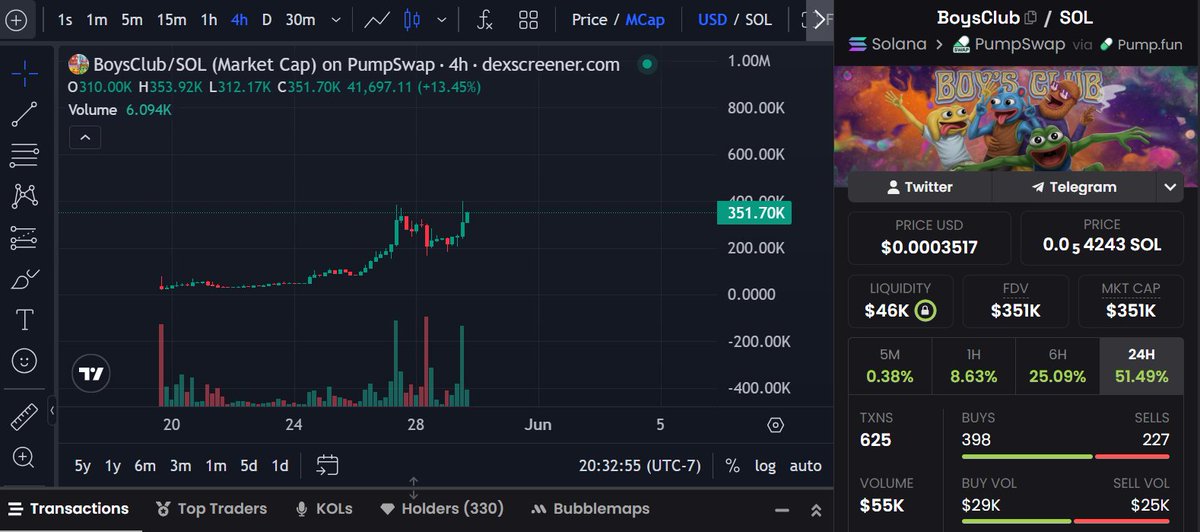This screenshot has height=532, width=1200.
Task: Open the go-to-date calendar icon
Action: click(x=328, y=465)
